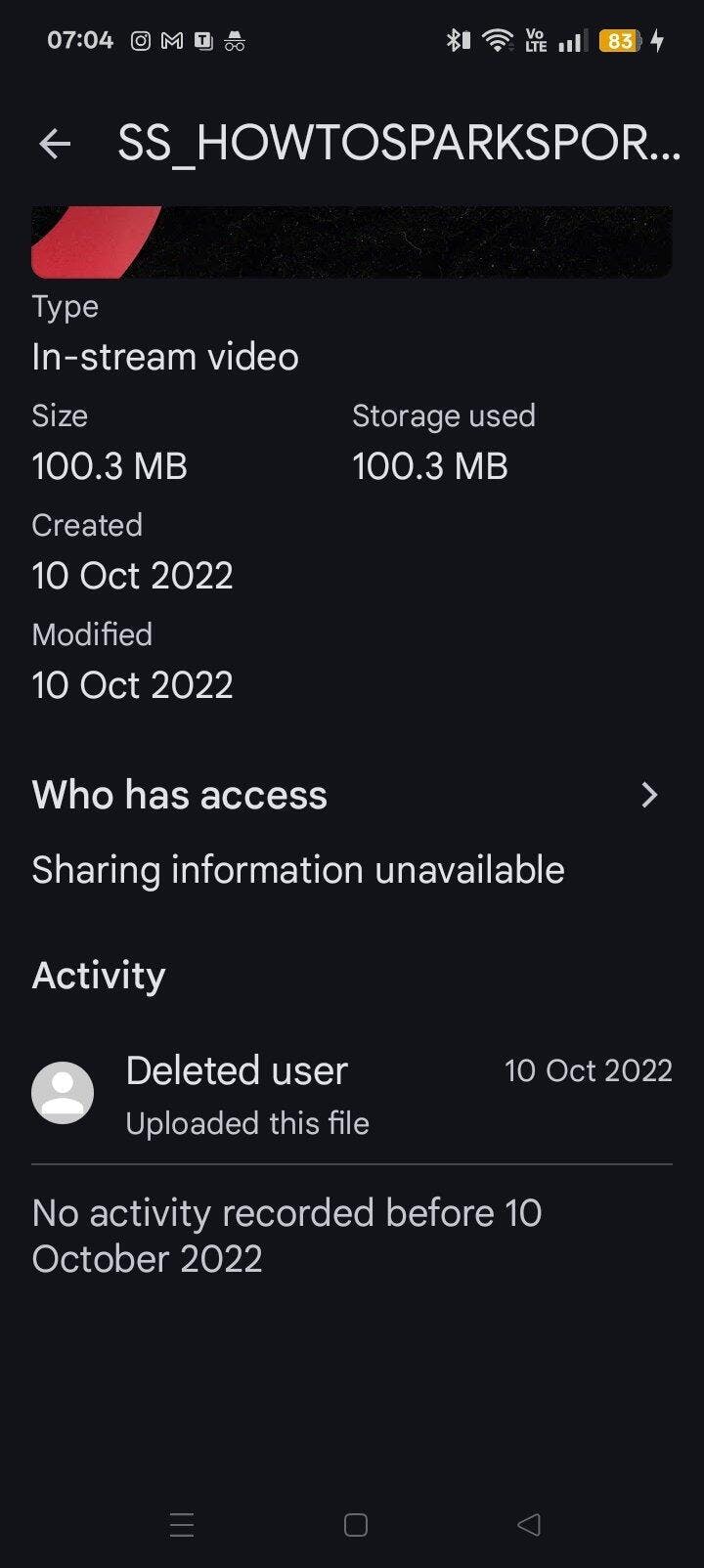Open the Deleted user avatar icon
The width and height of the screenshot is (704, 1568).
(63, 1093)
